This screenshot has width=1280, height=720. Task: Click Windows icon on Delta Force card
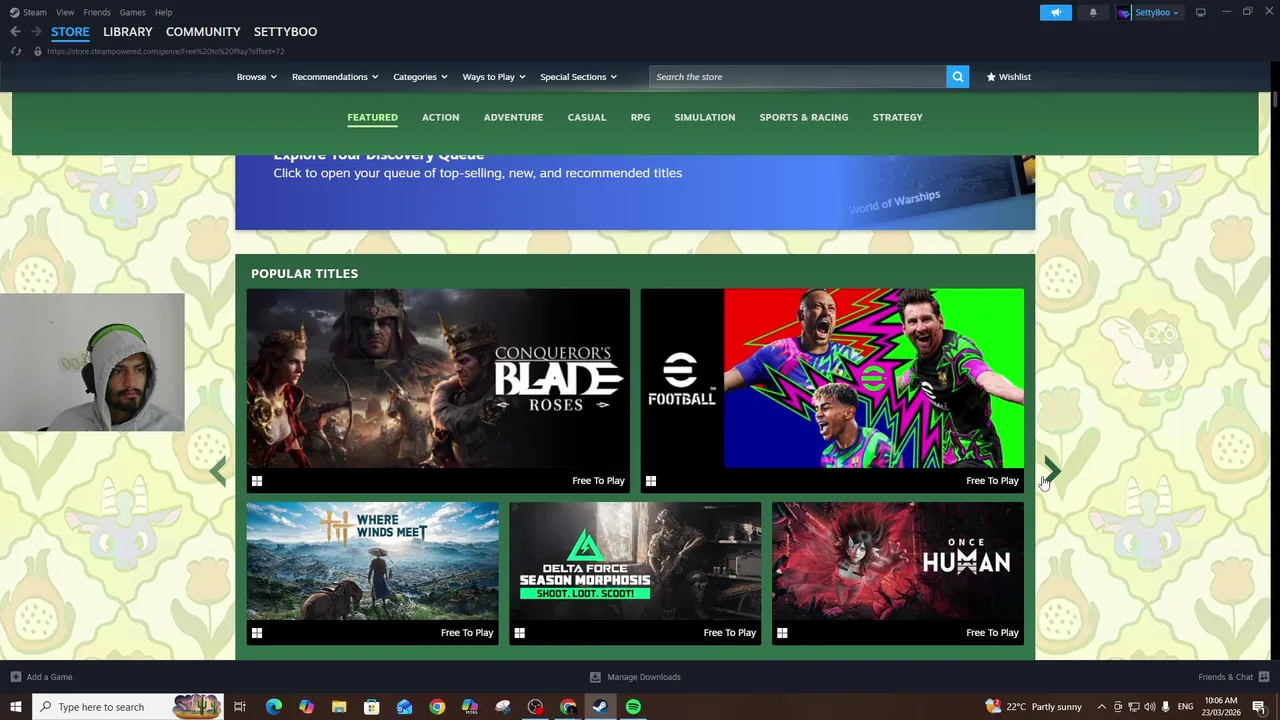coord(520,633)
